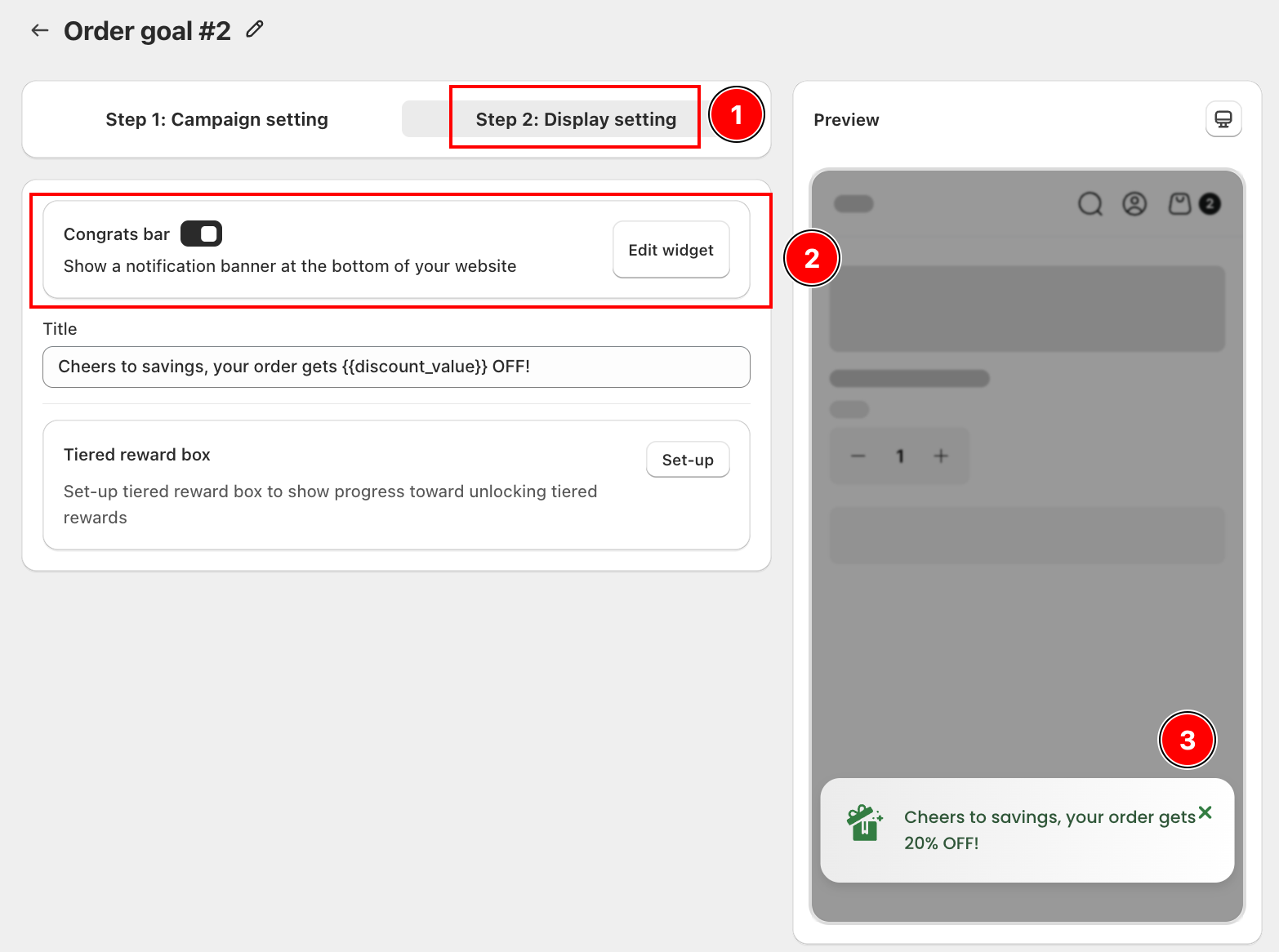Click the search icon in the preview

(x=1090, y=203)
